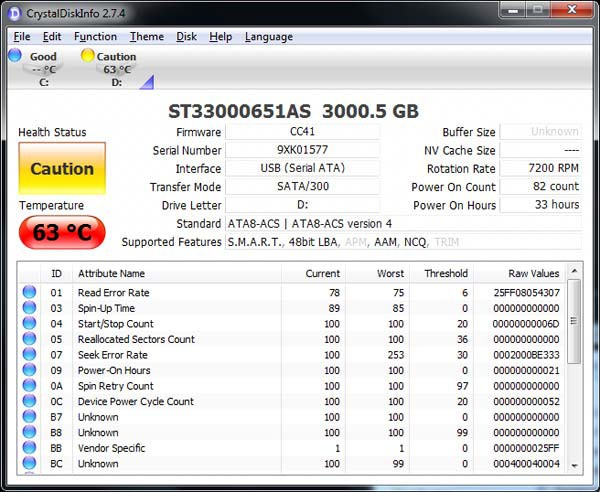This screenshot has height=492, width=600.
Task: Click the attribute list scrollbar thumb
Action: pyautogui.click(x=574, y=321)
